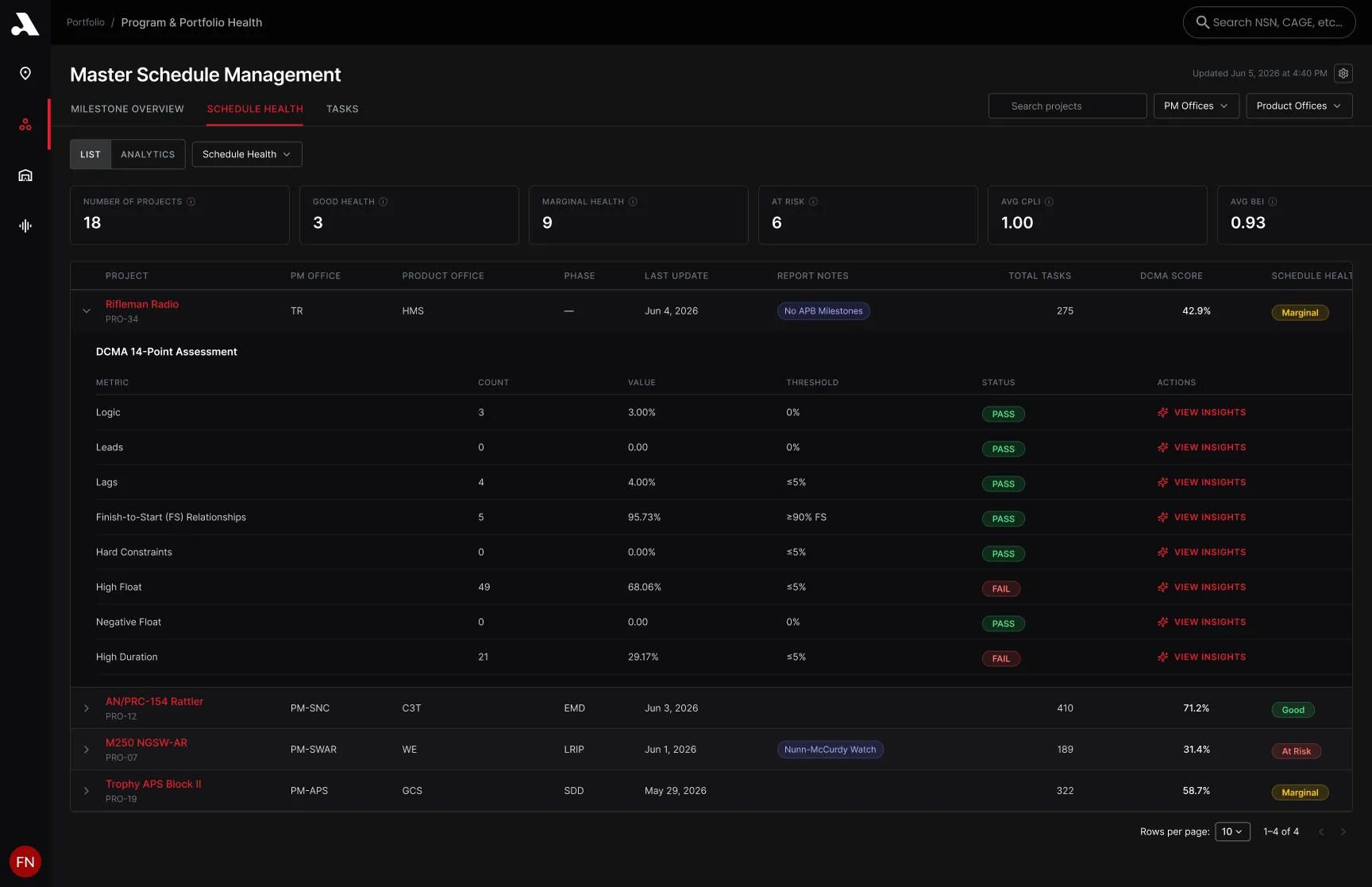Viewport: 1372px width, 887px height.
Task: Open the Tasks tab
Action: point(342,109)
